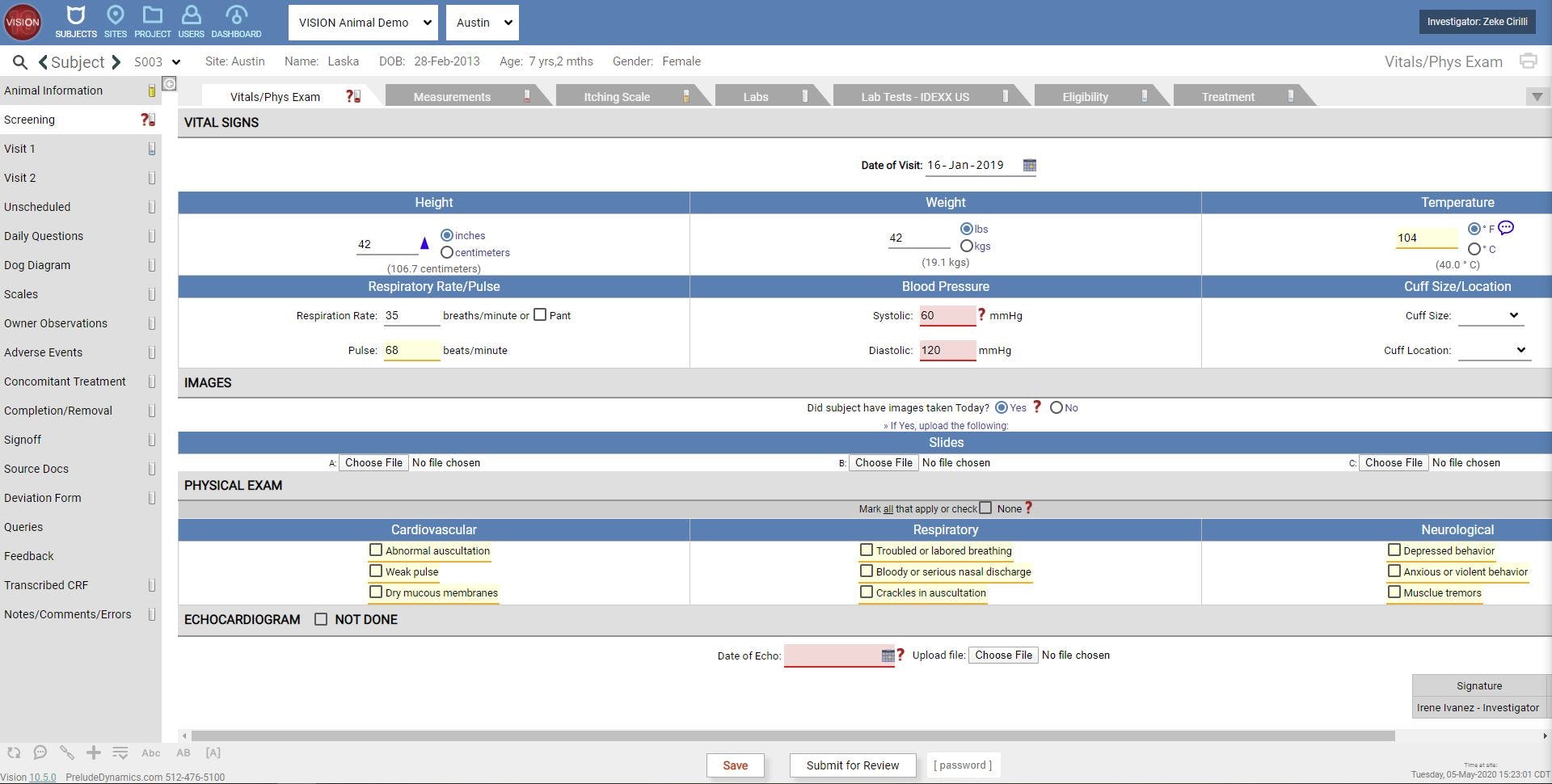Image resolution: width=1552 pixels, height=784 pixels.
Task: Open the Austin site dropdown
Action: 482,22
